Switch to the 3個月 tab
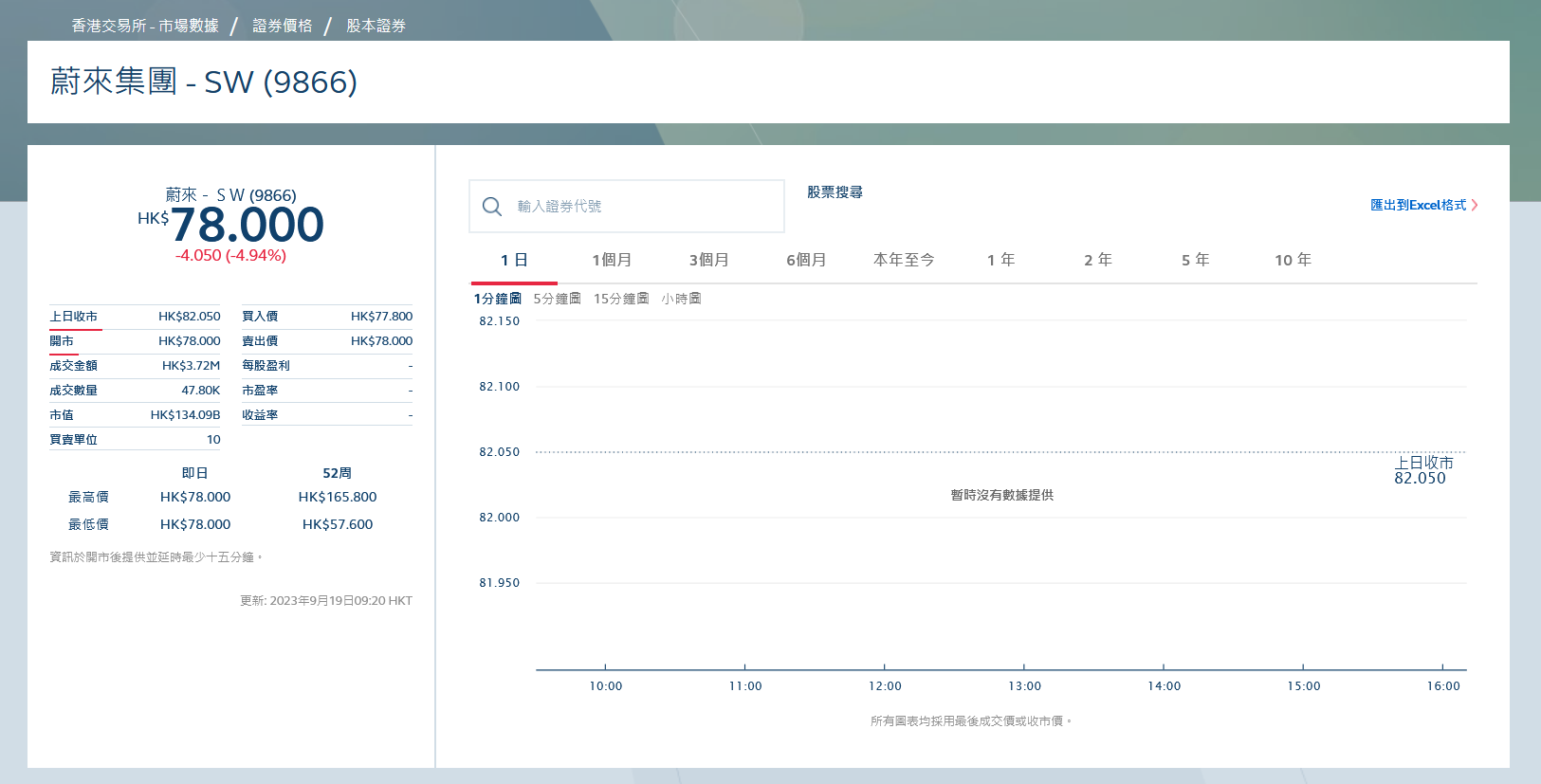This screenshot has height=784, width=1541. 708,260
